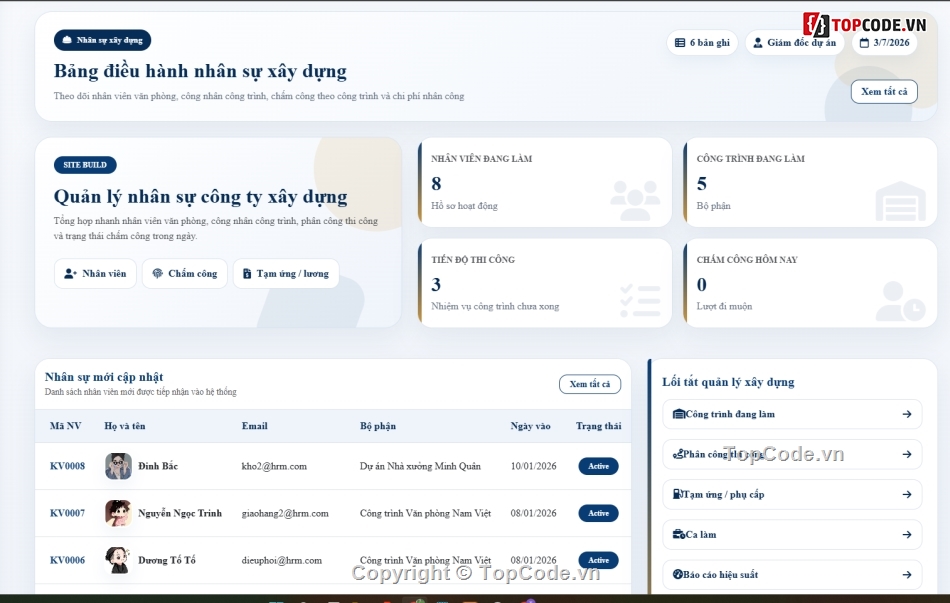Click the user-clock icon in Chấm công hôm nay card
Screen dimensions: 950x603
[900, 301]
